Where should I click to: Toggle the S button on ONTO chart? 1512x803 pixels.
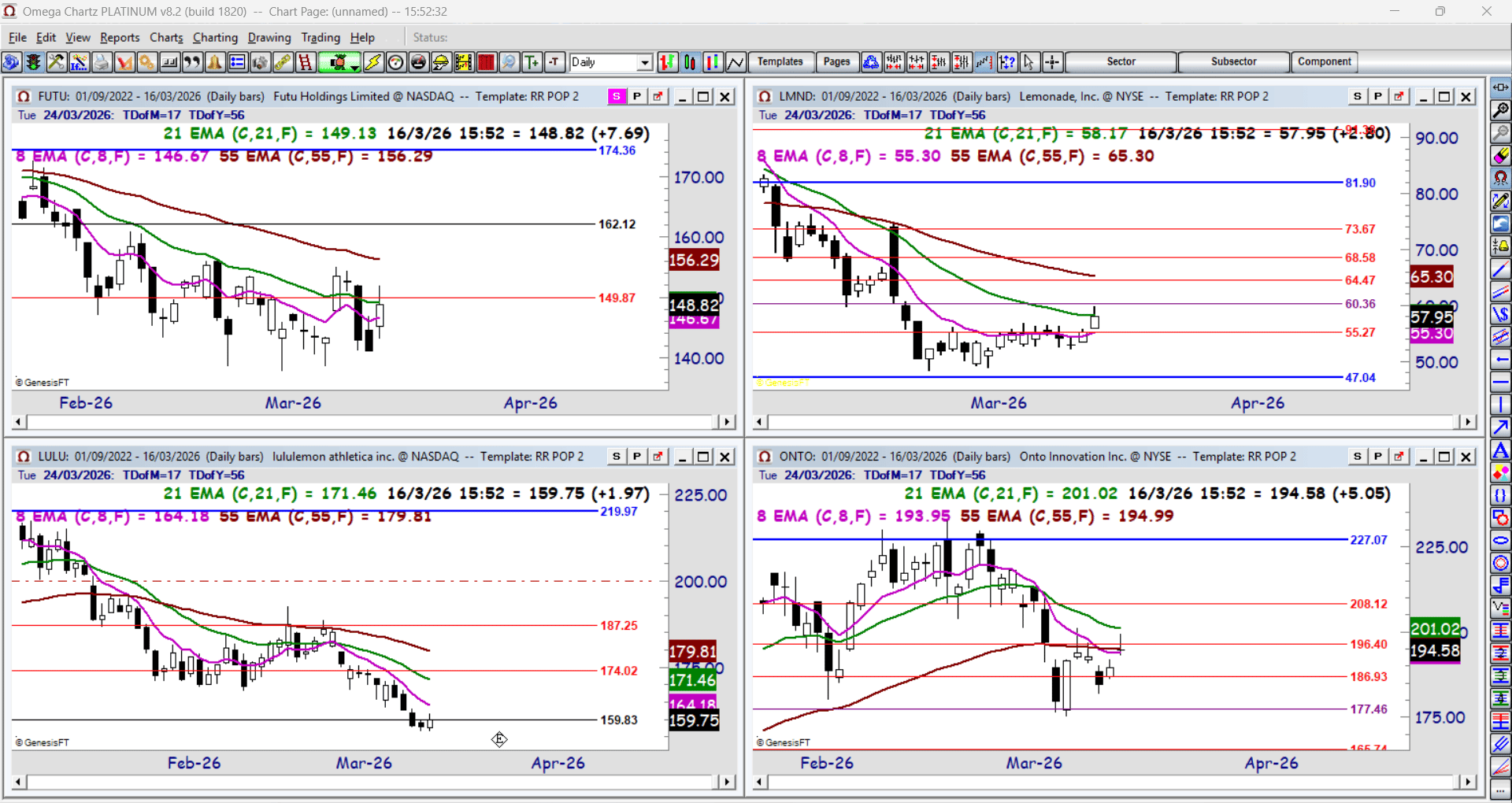click(1358, 457)
